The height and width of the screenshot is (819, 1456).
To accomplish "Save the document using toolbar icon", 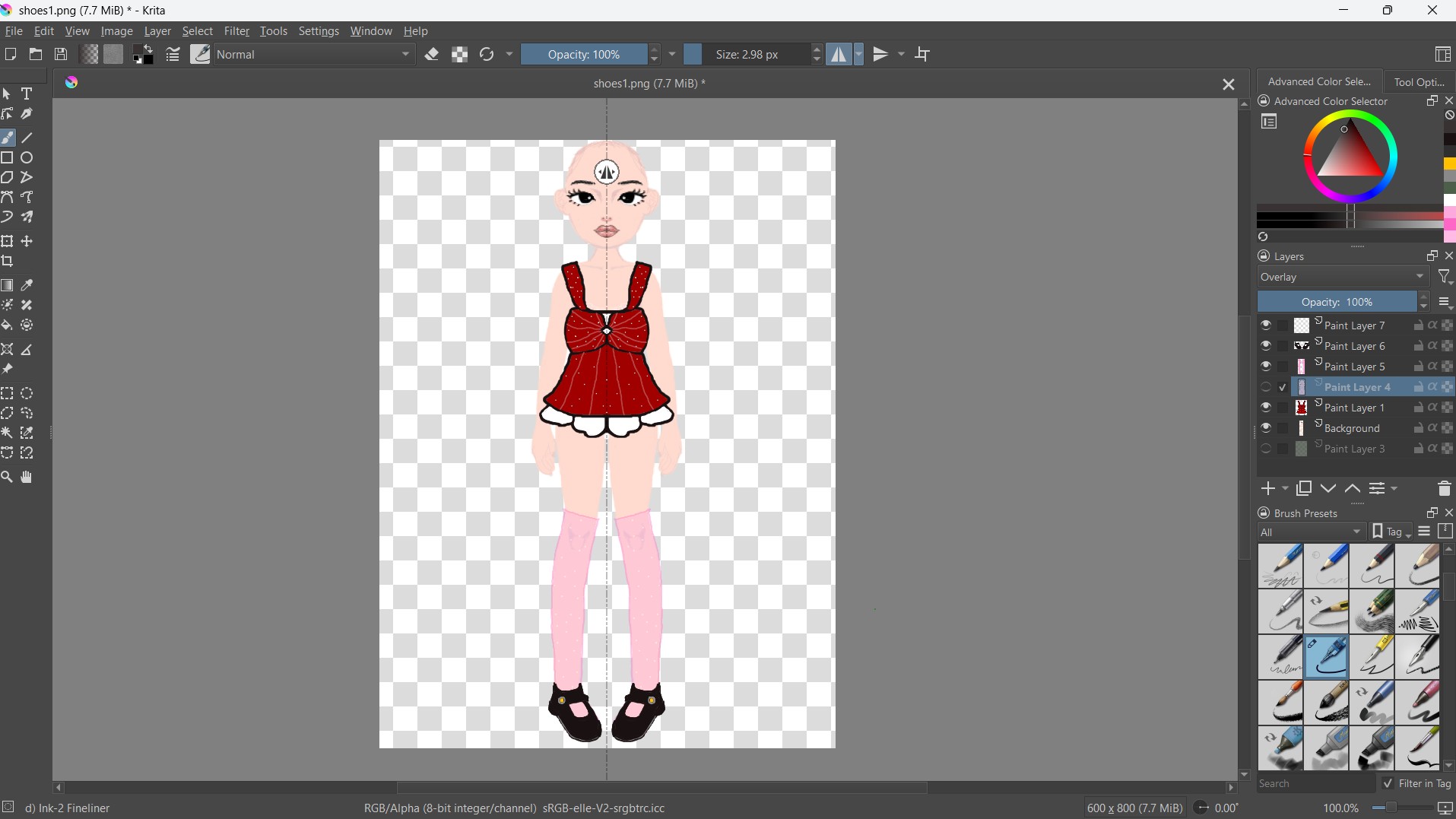I will [x=61, y=54].
